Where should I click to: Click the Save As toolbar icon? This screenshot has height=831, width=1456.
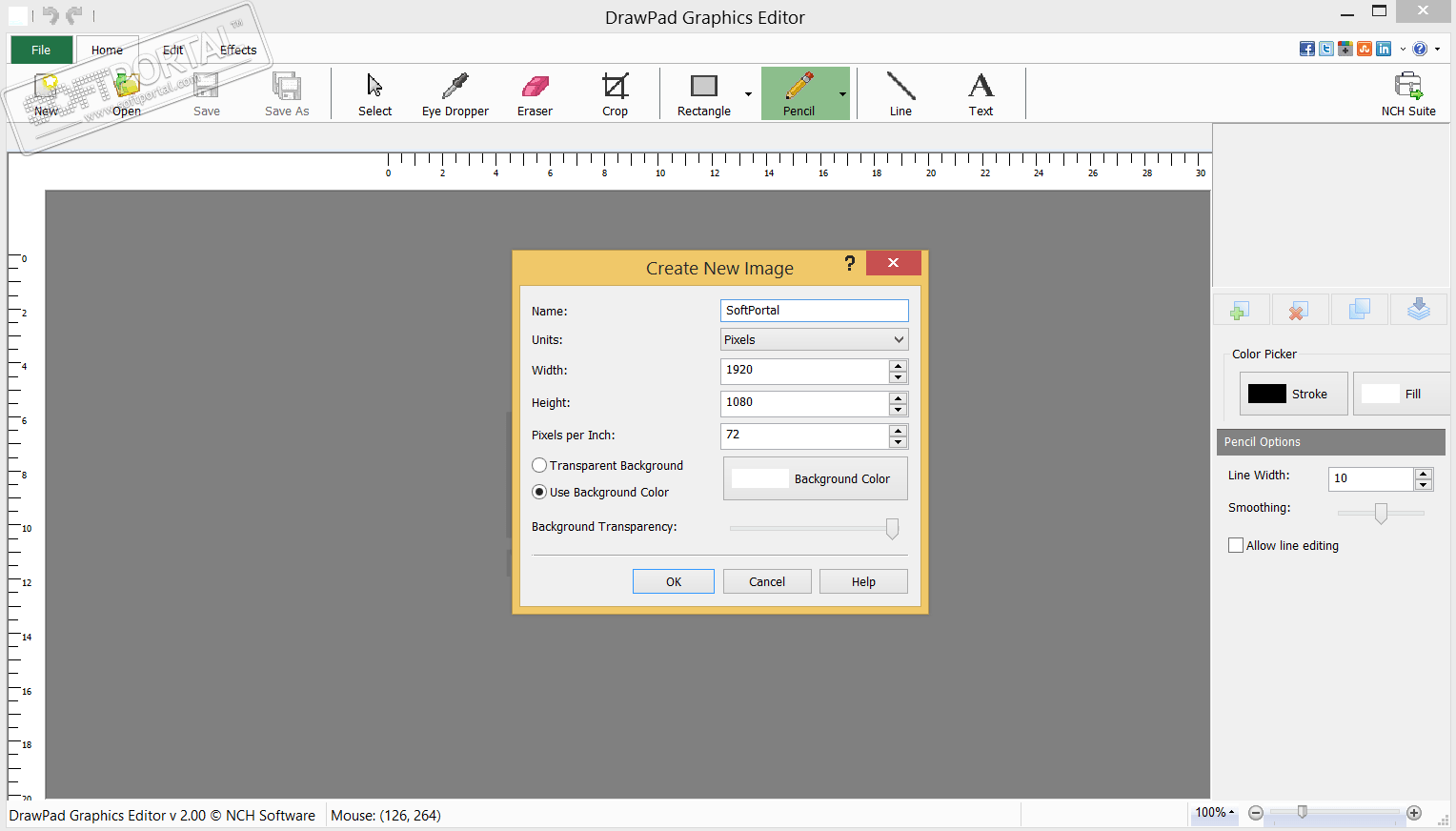(287, 93)
